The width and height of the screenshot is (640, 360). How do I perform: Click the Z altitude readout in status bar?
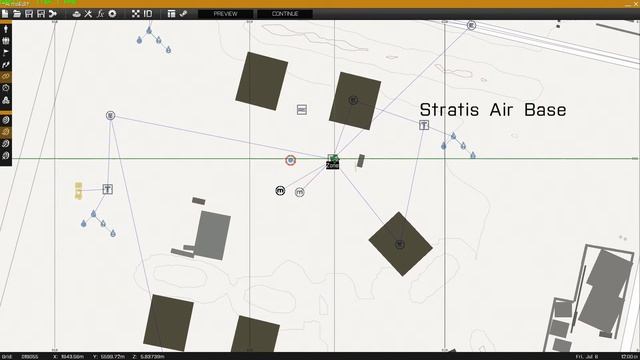148,356
